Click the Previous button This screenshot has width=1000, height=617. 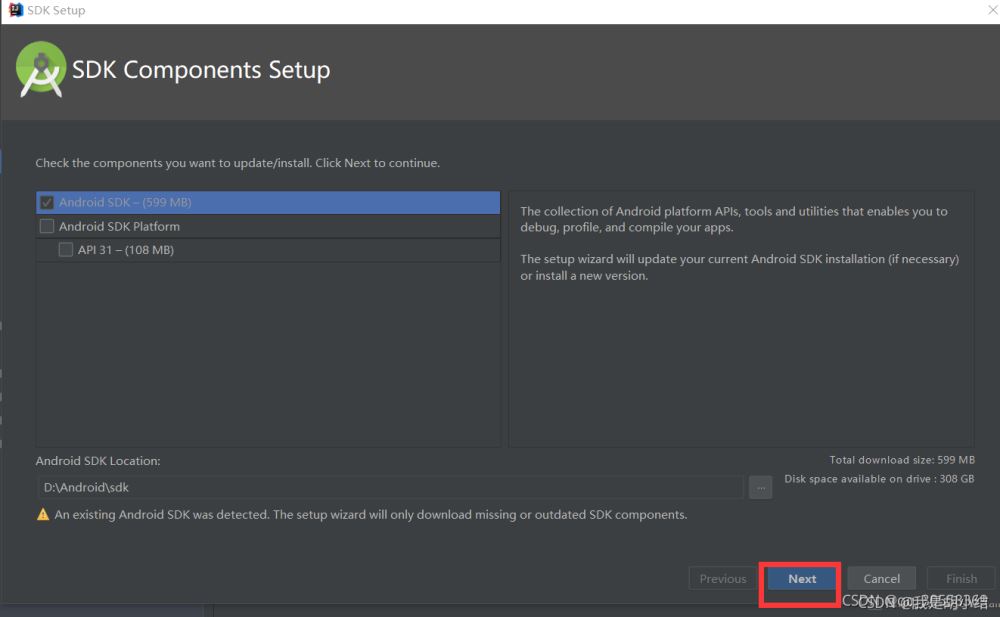[x=723, y=579]
